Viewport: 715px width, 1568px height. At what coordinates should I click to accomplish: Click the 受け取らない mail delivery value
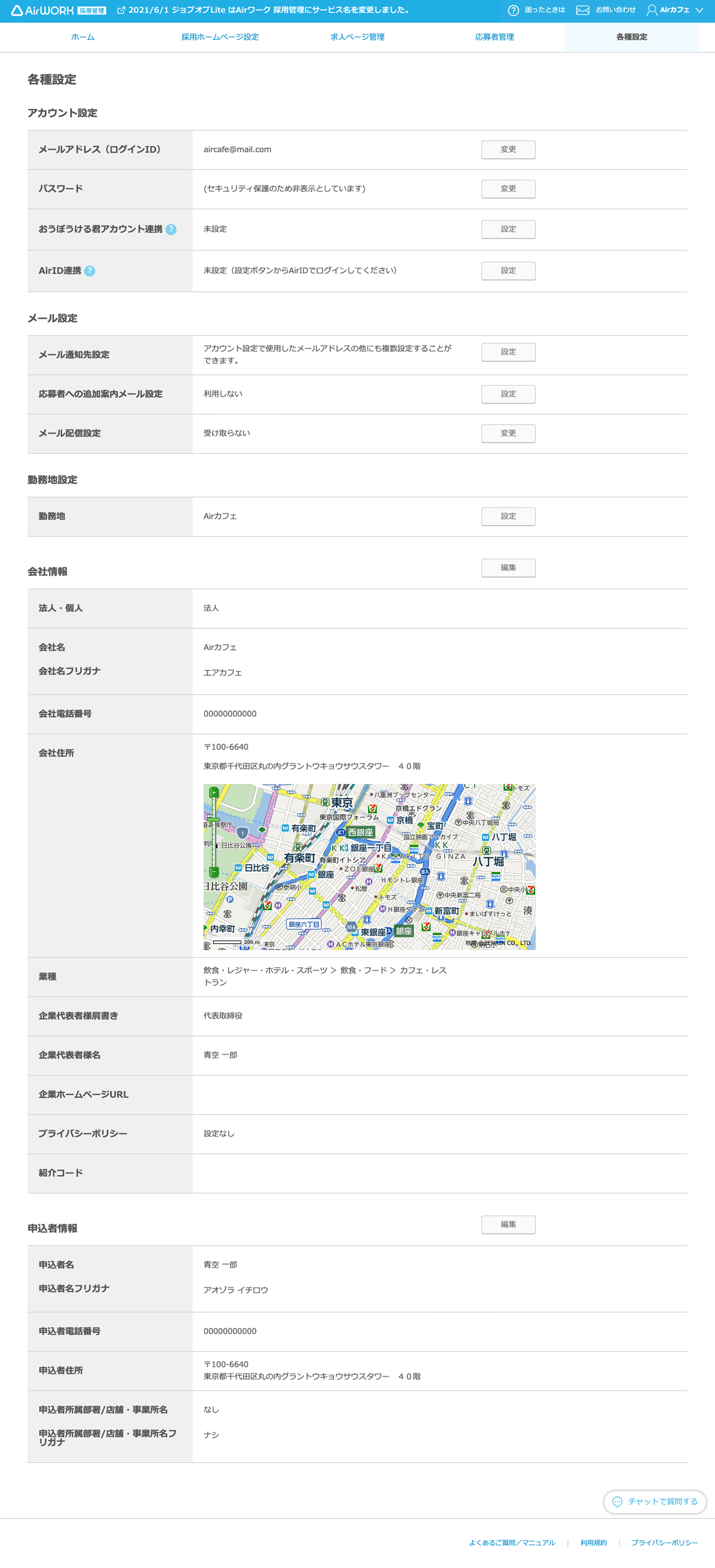227,433
